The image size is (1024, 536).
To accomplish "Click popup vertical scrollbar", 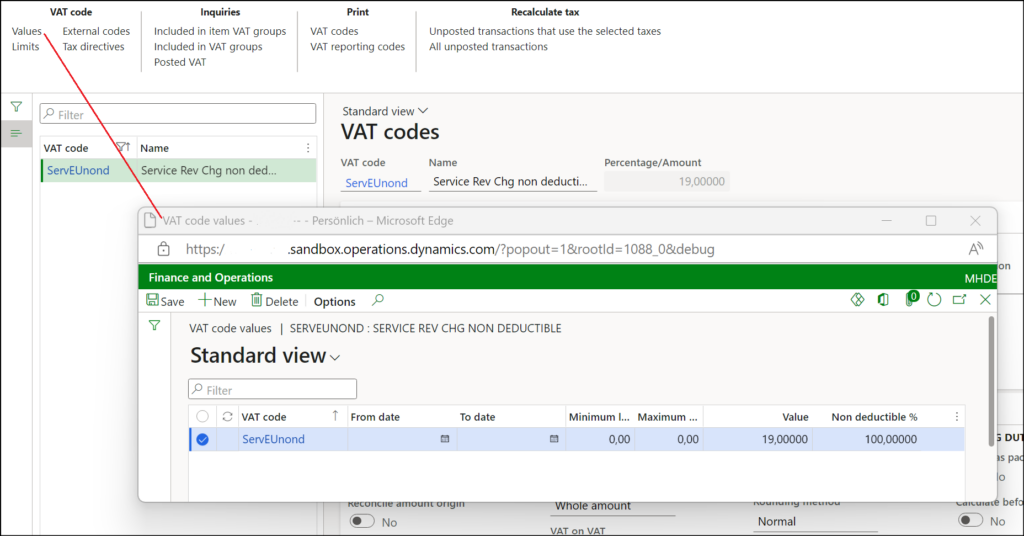I will tap(991, 381).
